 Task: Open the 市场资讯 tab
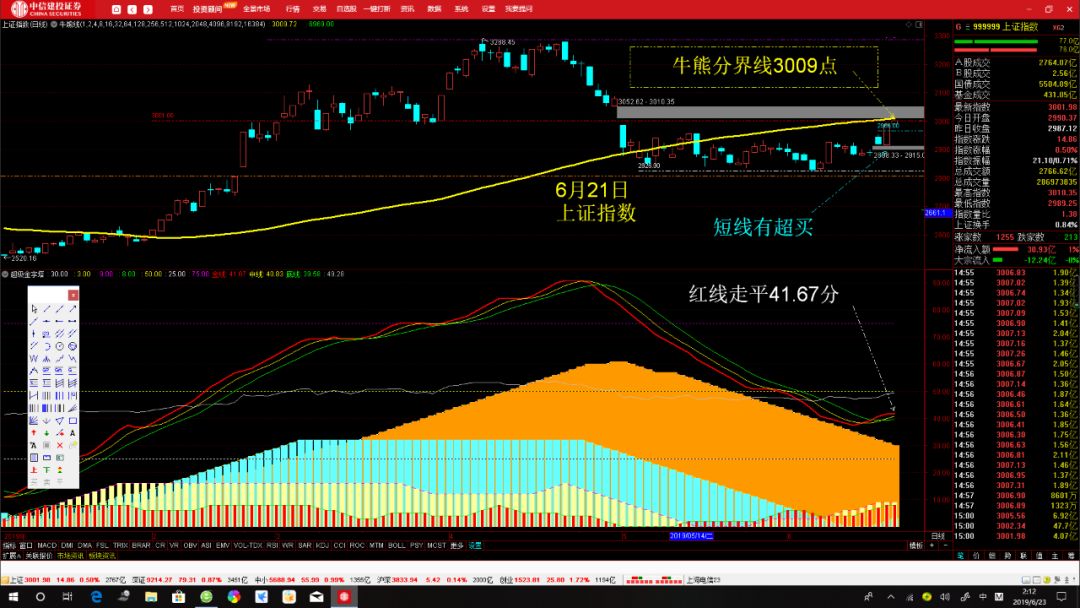[70, 556]
